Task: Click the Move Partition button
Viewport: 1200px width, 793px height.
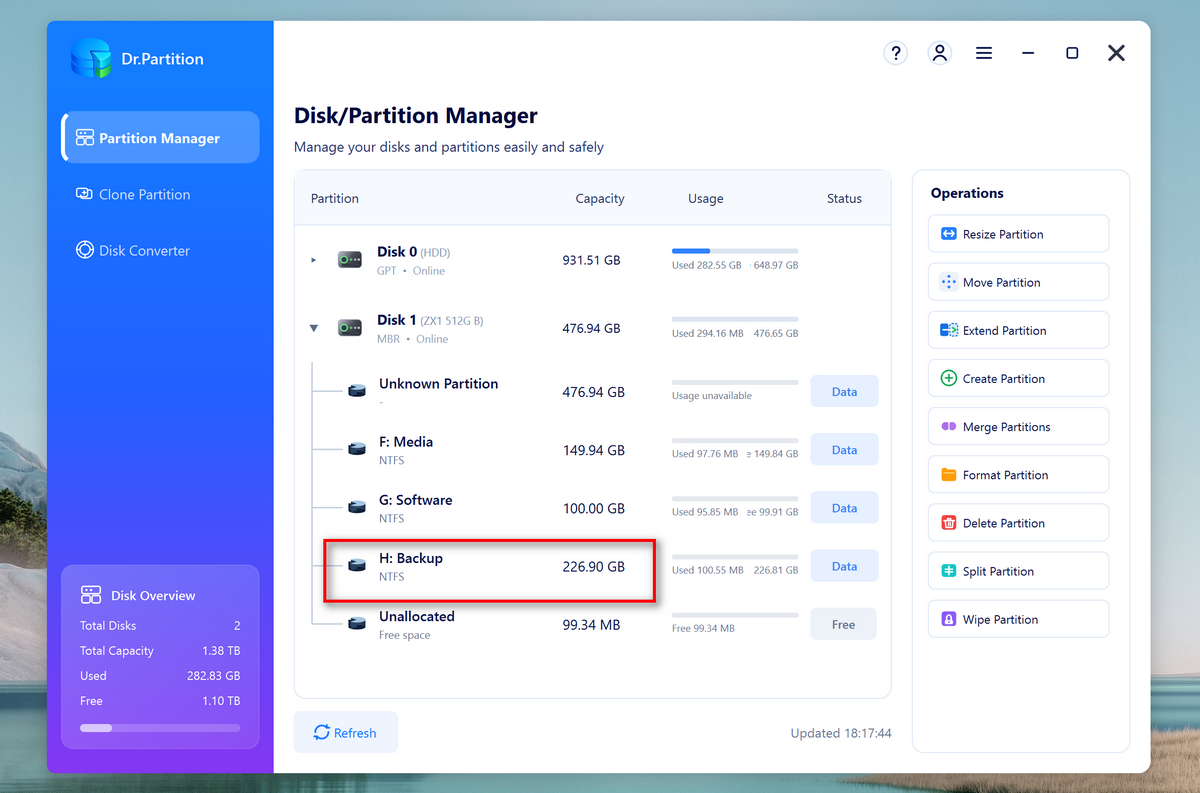Action: click(x=1019, y=282)
